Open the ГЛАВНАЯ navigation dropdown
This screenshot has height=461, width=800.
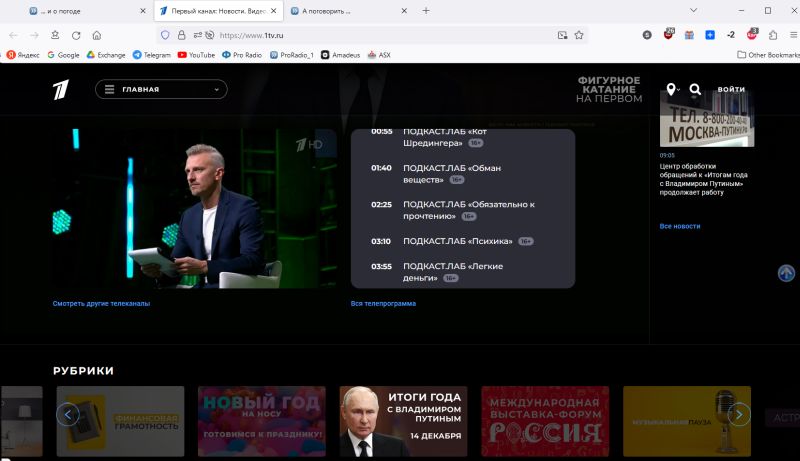click(161, 89)
